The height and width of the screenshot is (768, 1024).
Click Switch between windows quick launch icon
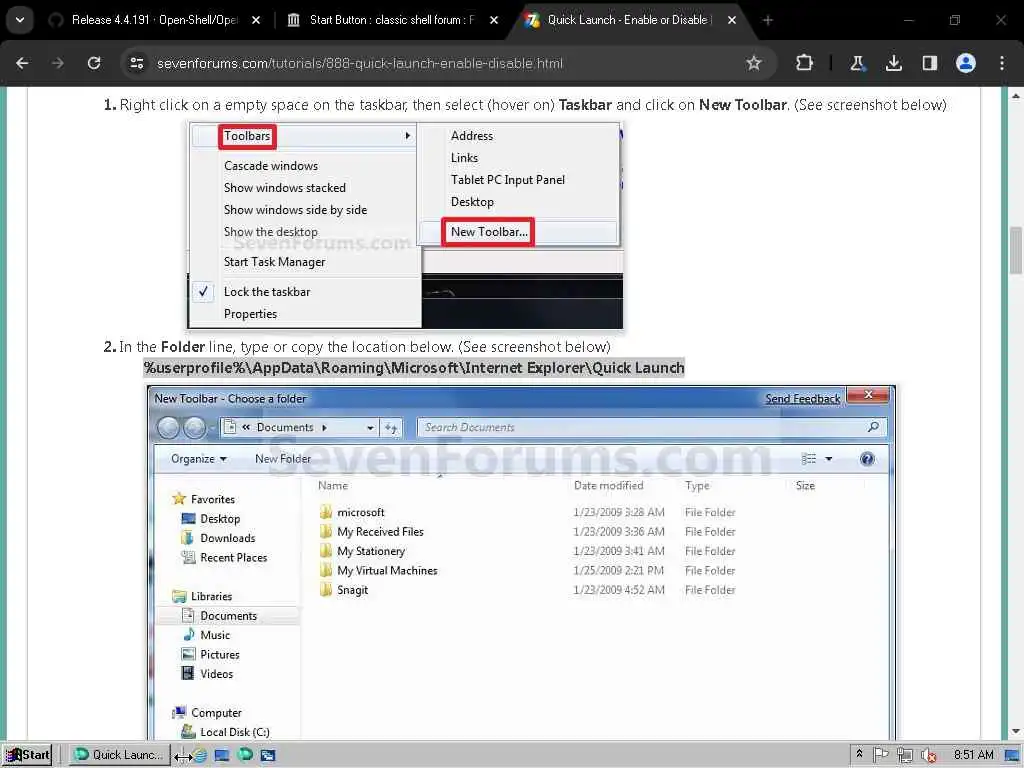click(x=268, y=756)
